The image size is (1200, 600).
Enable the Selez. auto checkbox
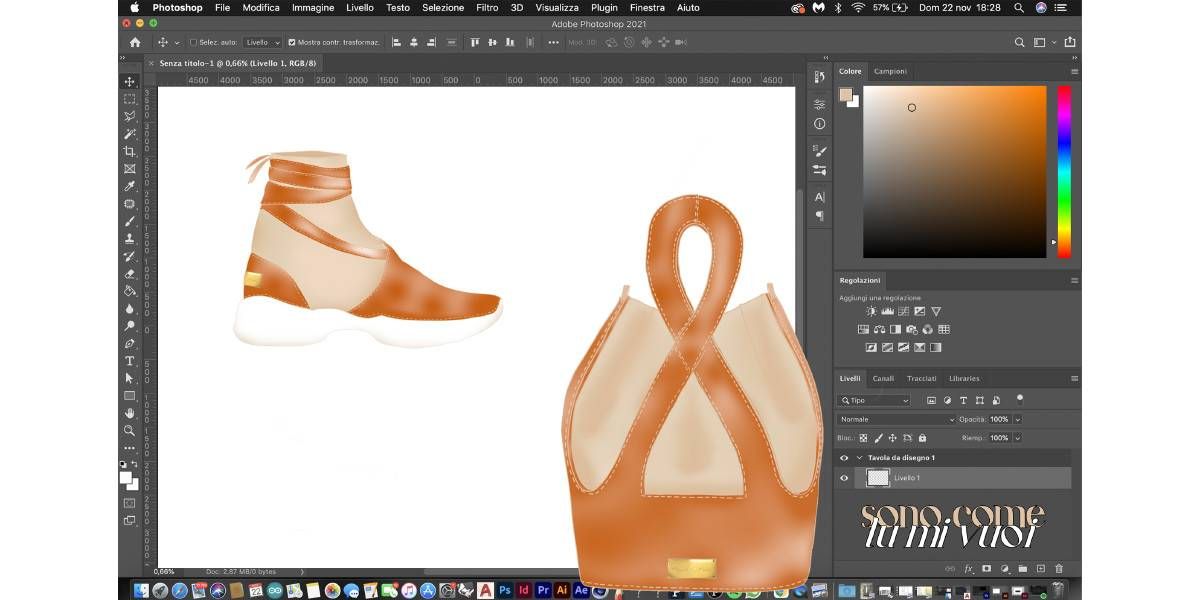193,43
